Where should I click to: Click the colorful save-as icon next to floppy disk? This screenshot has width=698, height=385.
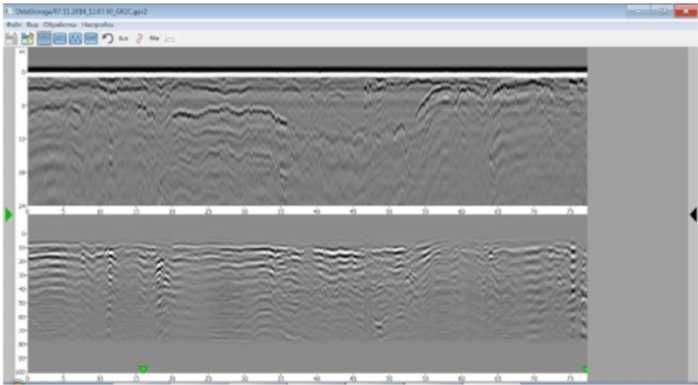click(28, 39)
